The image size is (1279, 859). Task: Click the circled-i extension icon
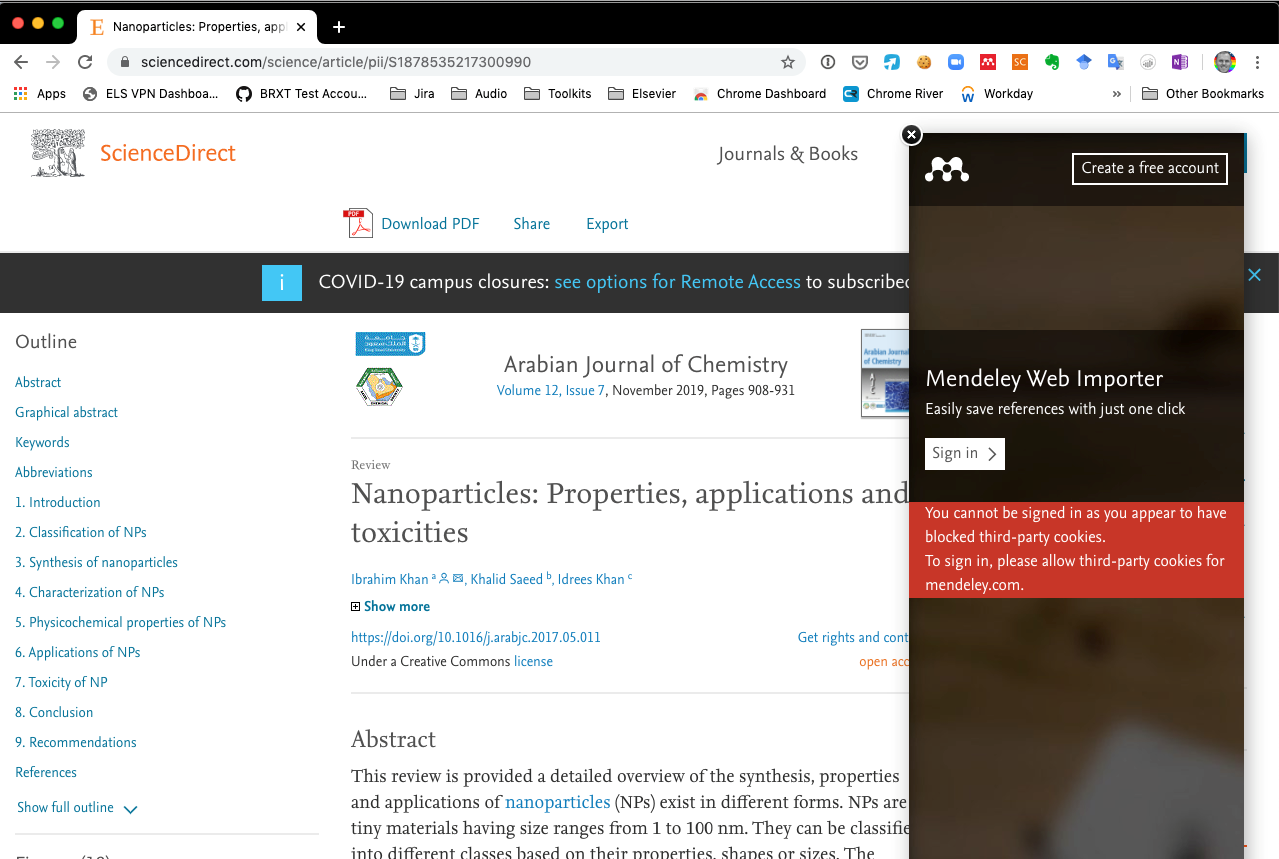point(828,62)
